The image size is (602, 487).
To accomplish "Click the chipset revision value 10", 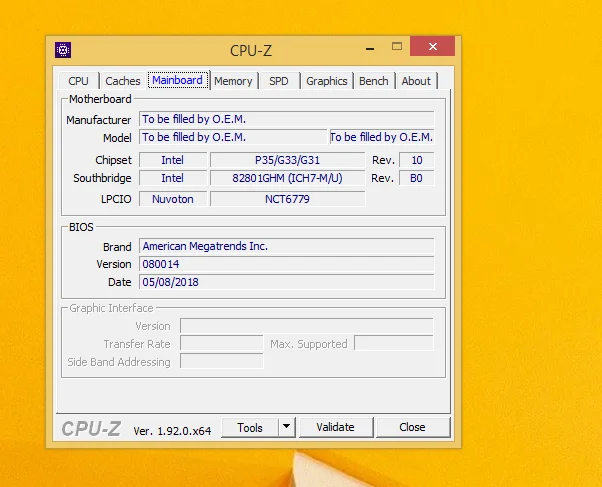I will 417,160.
